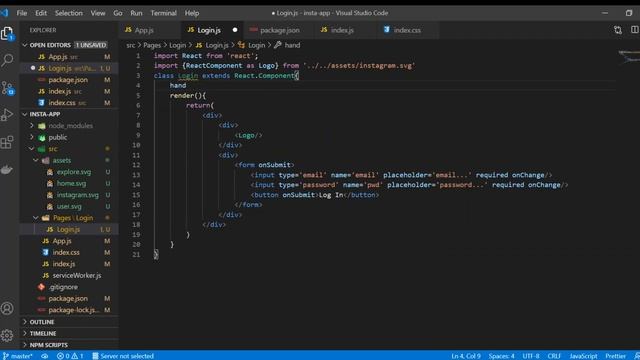Screen dimensions: 640x360
Task: Open the Explorer view in activity bar
Action: (x=7, y=33)
